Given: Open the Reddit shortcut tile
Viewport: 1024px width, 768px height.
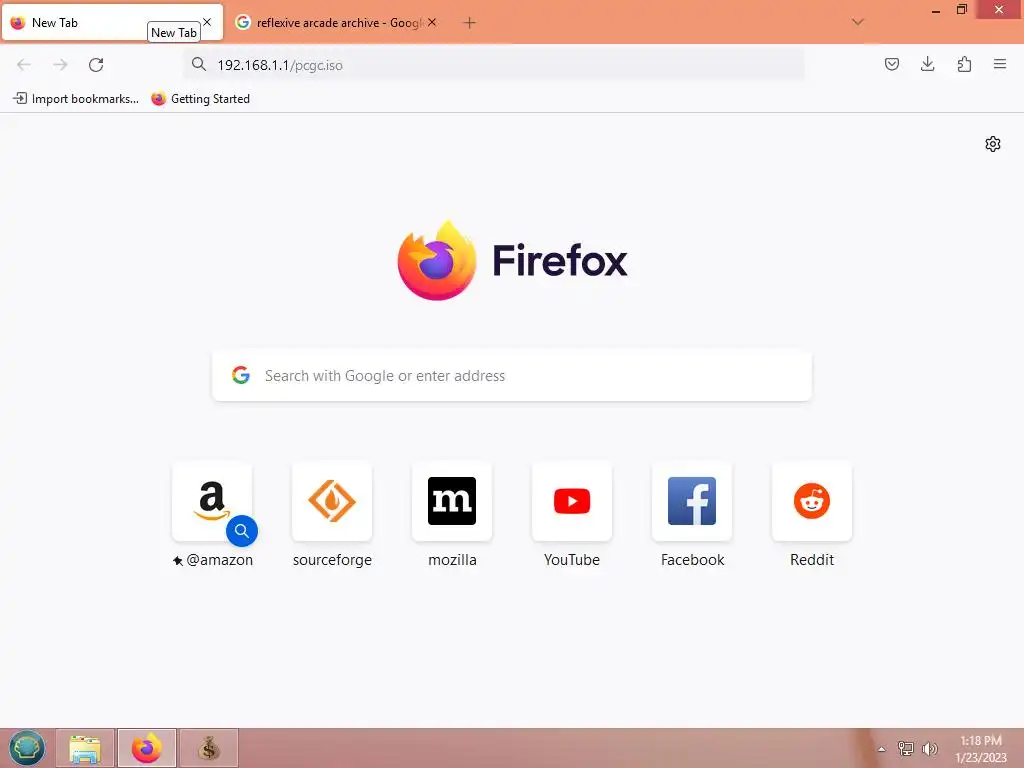Looking at the screenshot, I should pyautogui.click(x=812, y=502).
